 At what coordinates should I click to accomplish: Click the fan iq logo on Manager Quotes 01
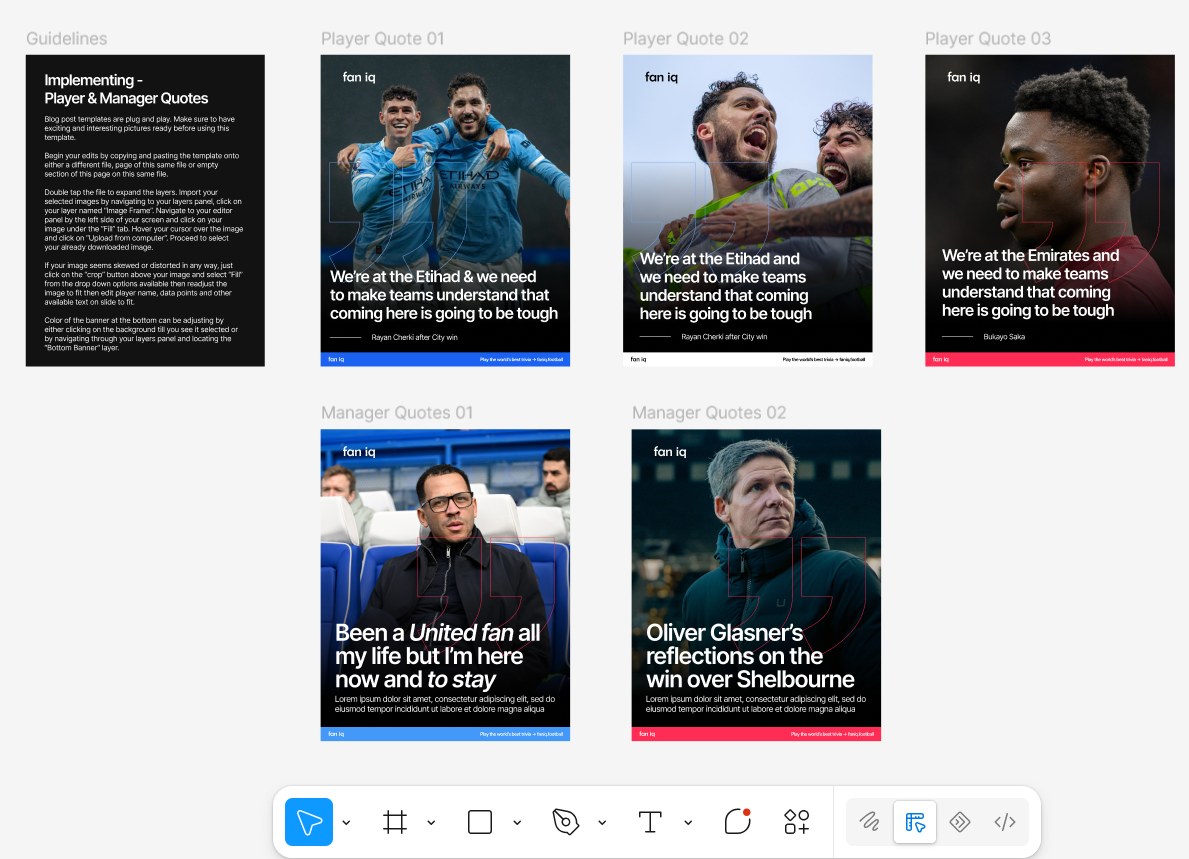pyautogui.click(x=359, y=451)
